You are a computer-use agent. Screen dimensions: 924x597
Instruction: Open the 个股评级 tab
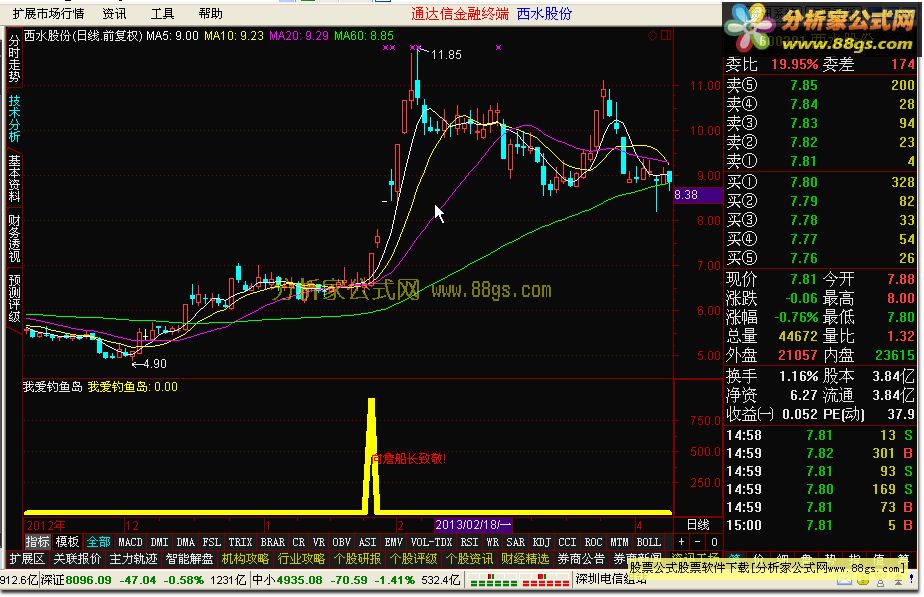click(x=414, y=559)
